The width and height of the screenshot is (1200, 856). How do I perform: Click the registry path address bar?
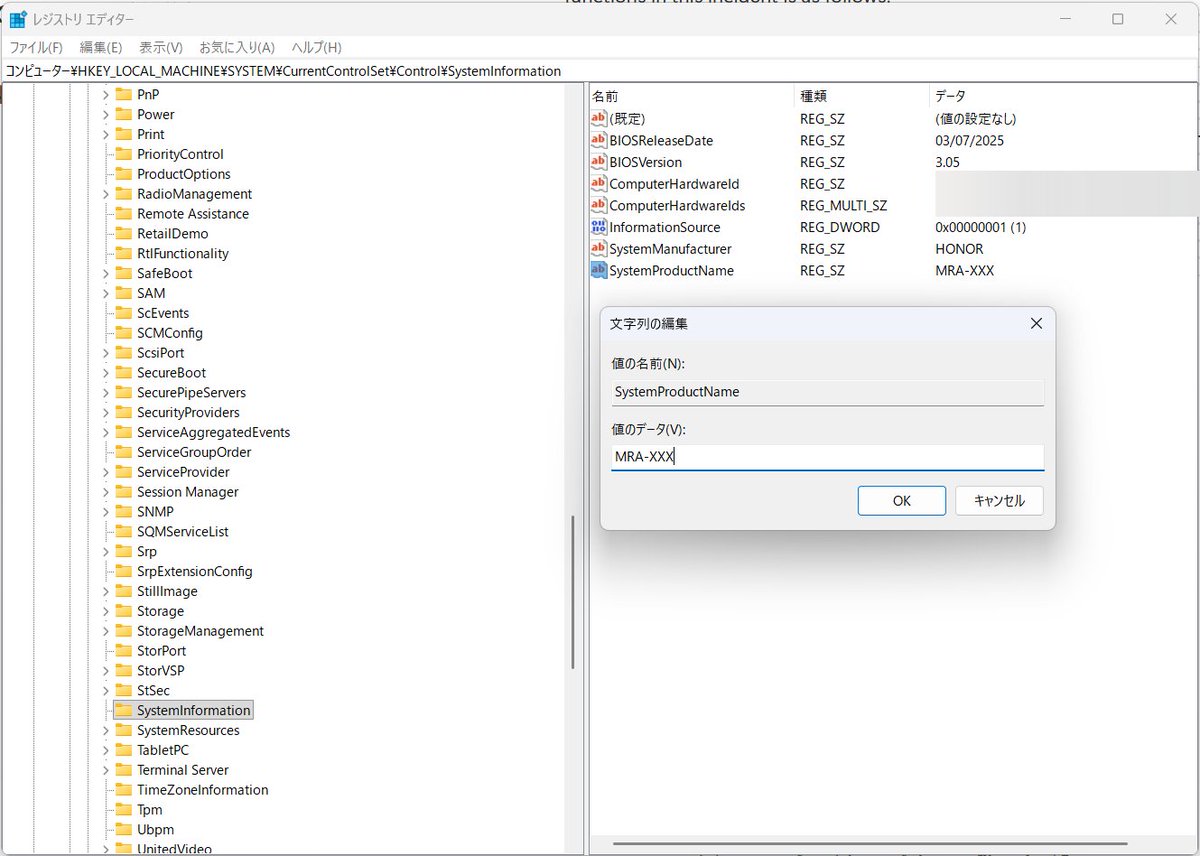pos(600,71)
